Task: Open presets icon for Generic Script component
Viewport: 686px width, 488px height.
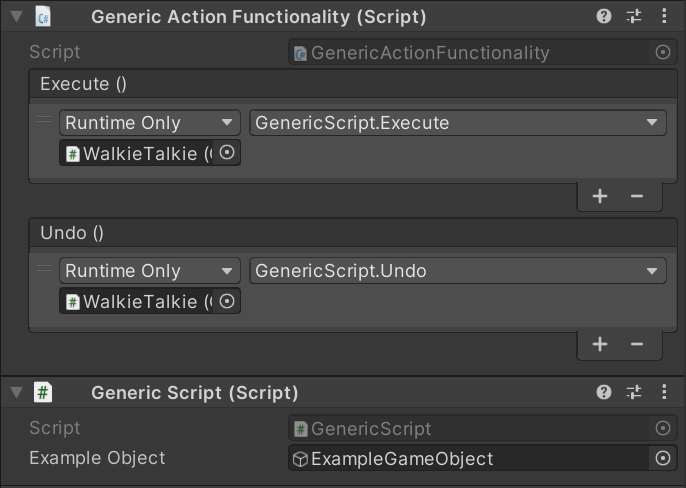Action: (x=634, y=393)
